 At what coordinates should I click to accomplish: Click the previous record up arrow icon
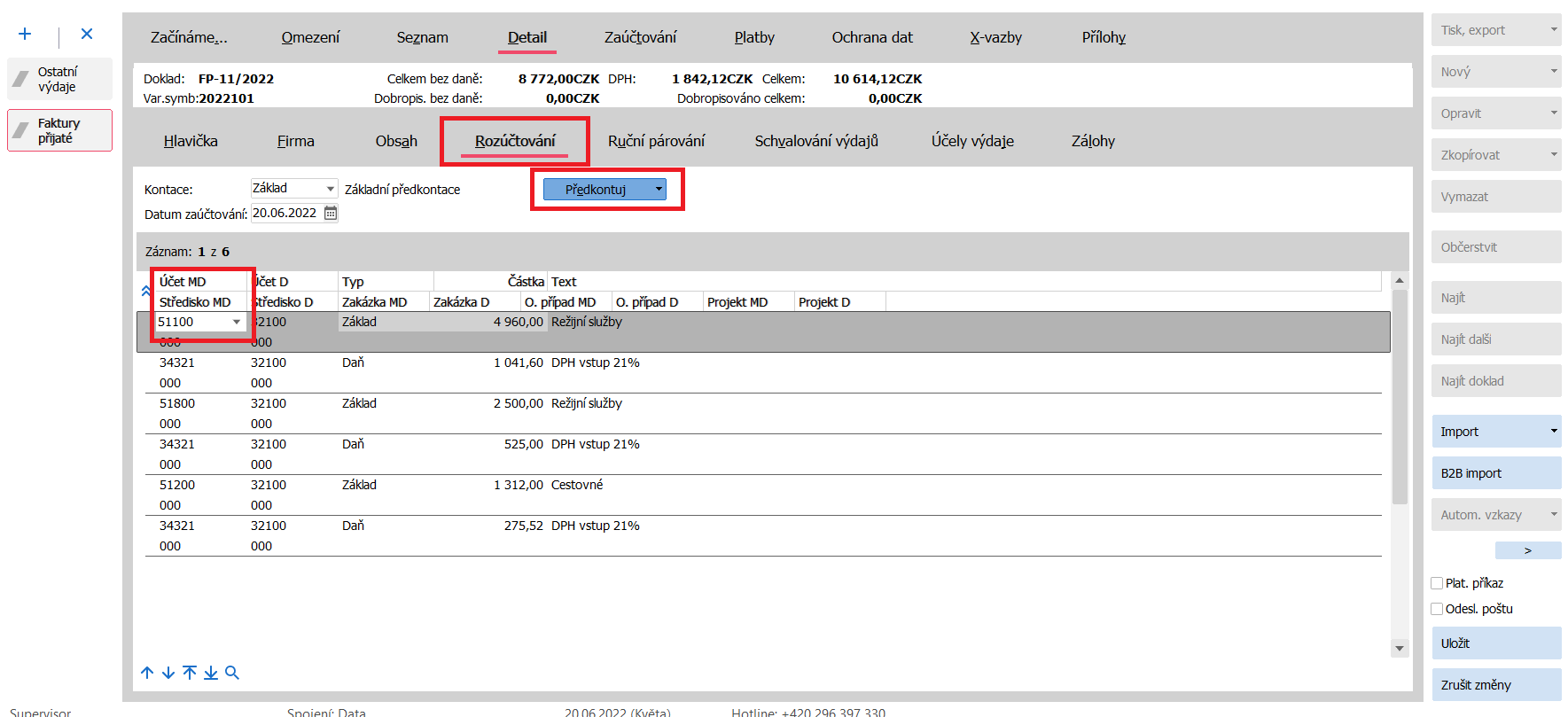point(147,673)
